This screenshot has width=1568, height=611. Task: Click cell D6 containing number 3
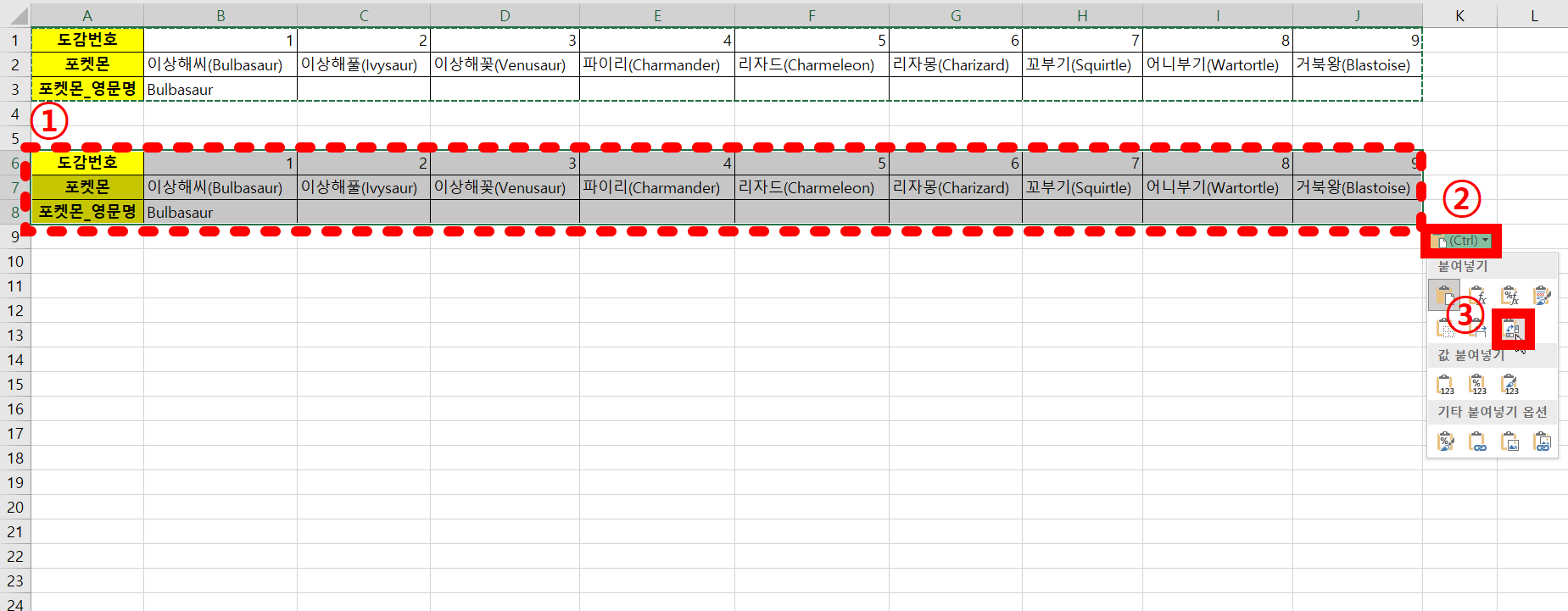click(505, 163)
